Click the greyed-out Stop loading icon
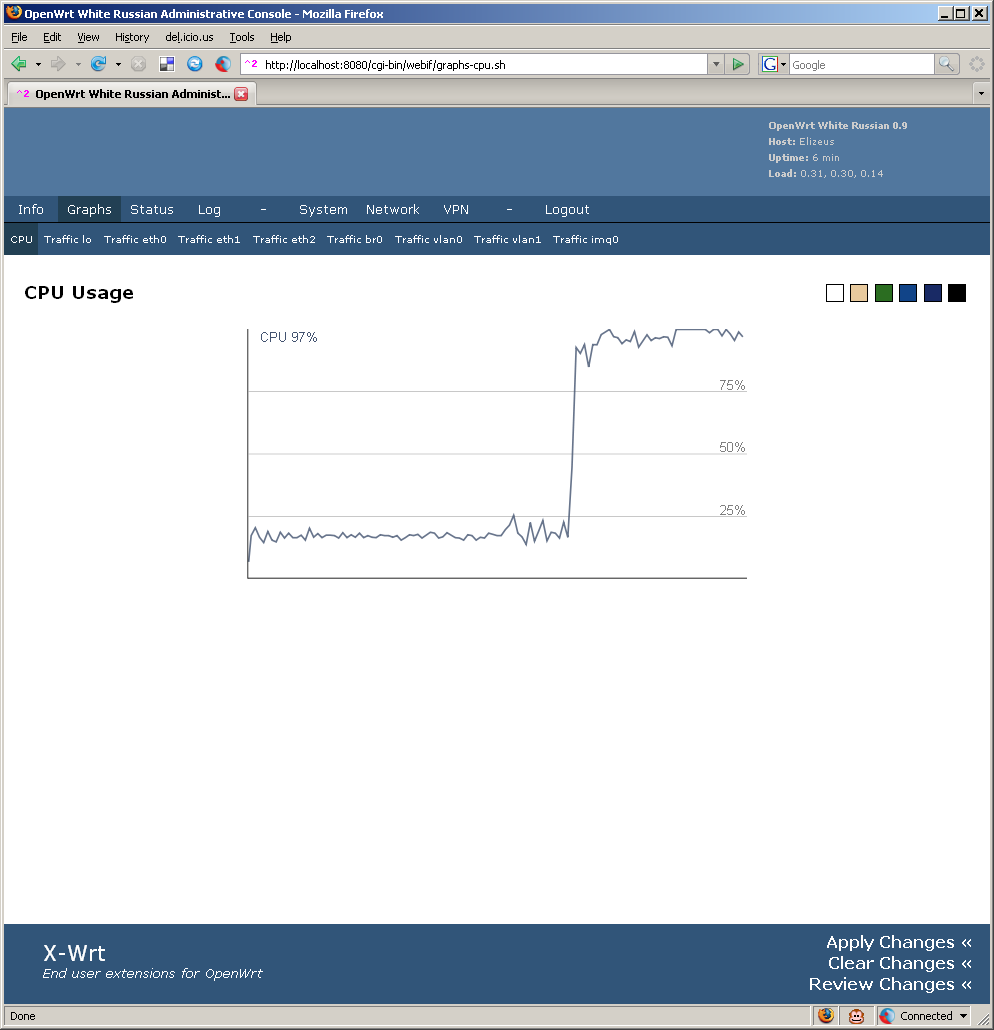 point(138,64)
